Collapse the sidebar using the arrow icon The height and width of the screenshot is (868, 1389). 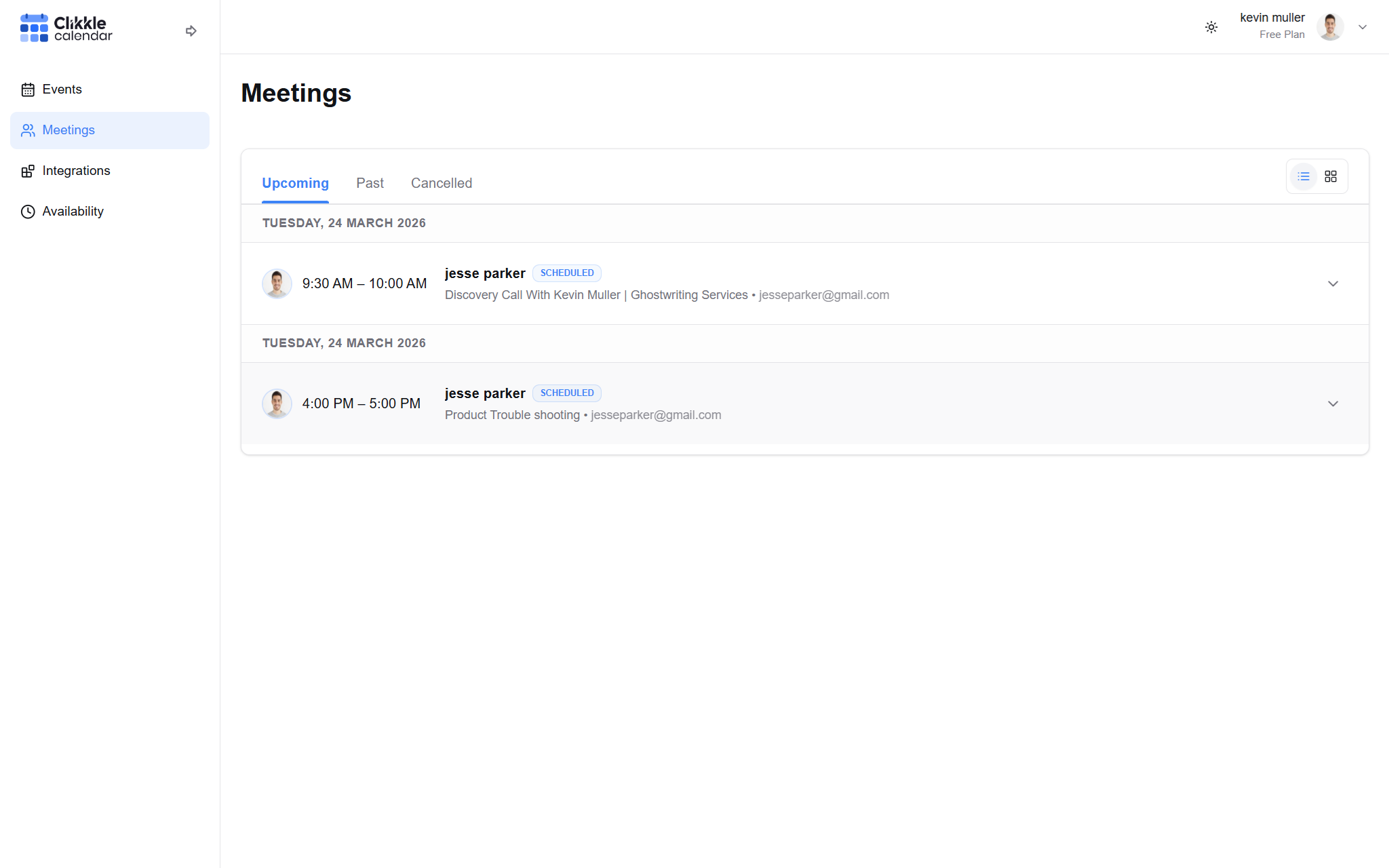[x=191, y=31]
